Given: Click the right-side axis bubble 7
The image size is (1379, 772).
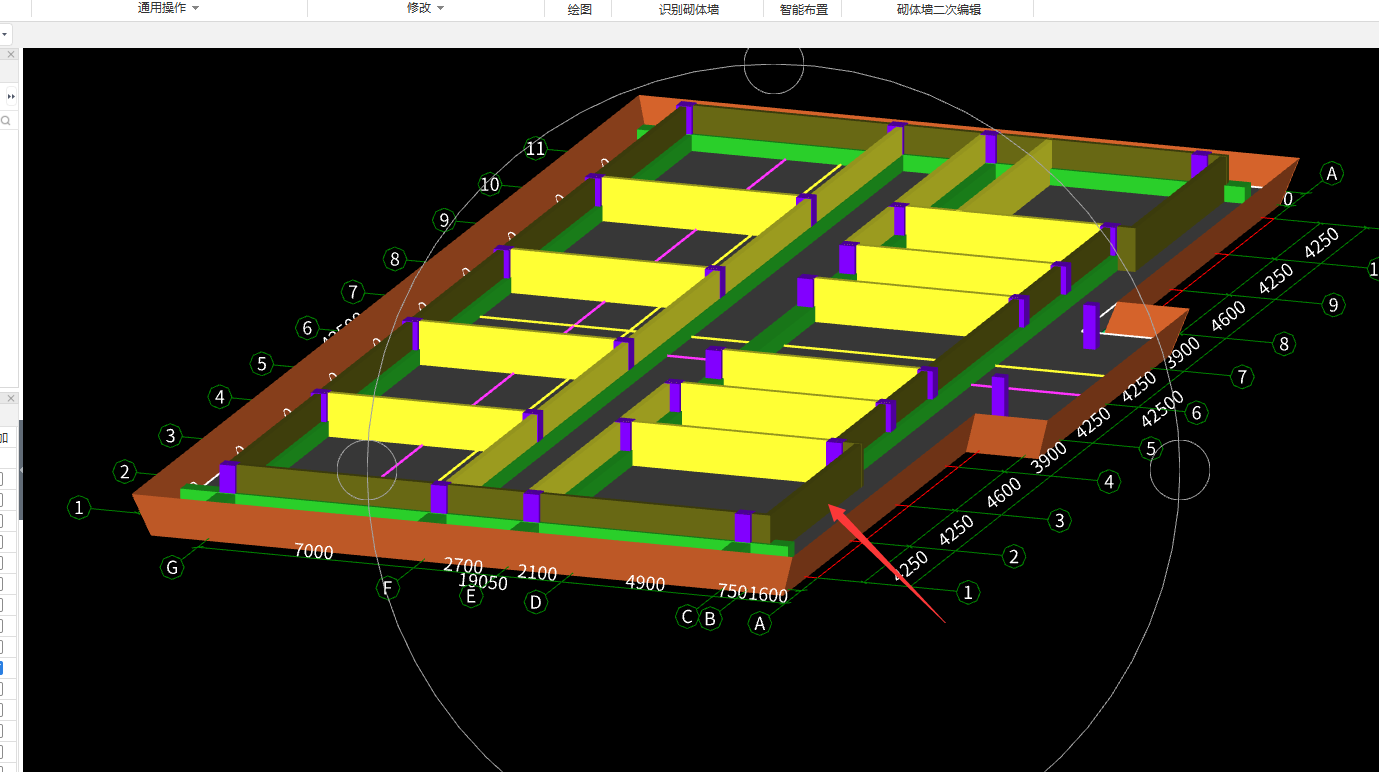Looking at the screenshot, I should [1242, 377].
